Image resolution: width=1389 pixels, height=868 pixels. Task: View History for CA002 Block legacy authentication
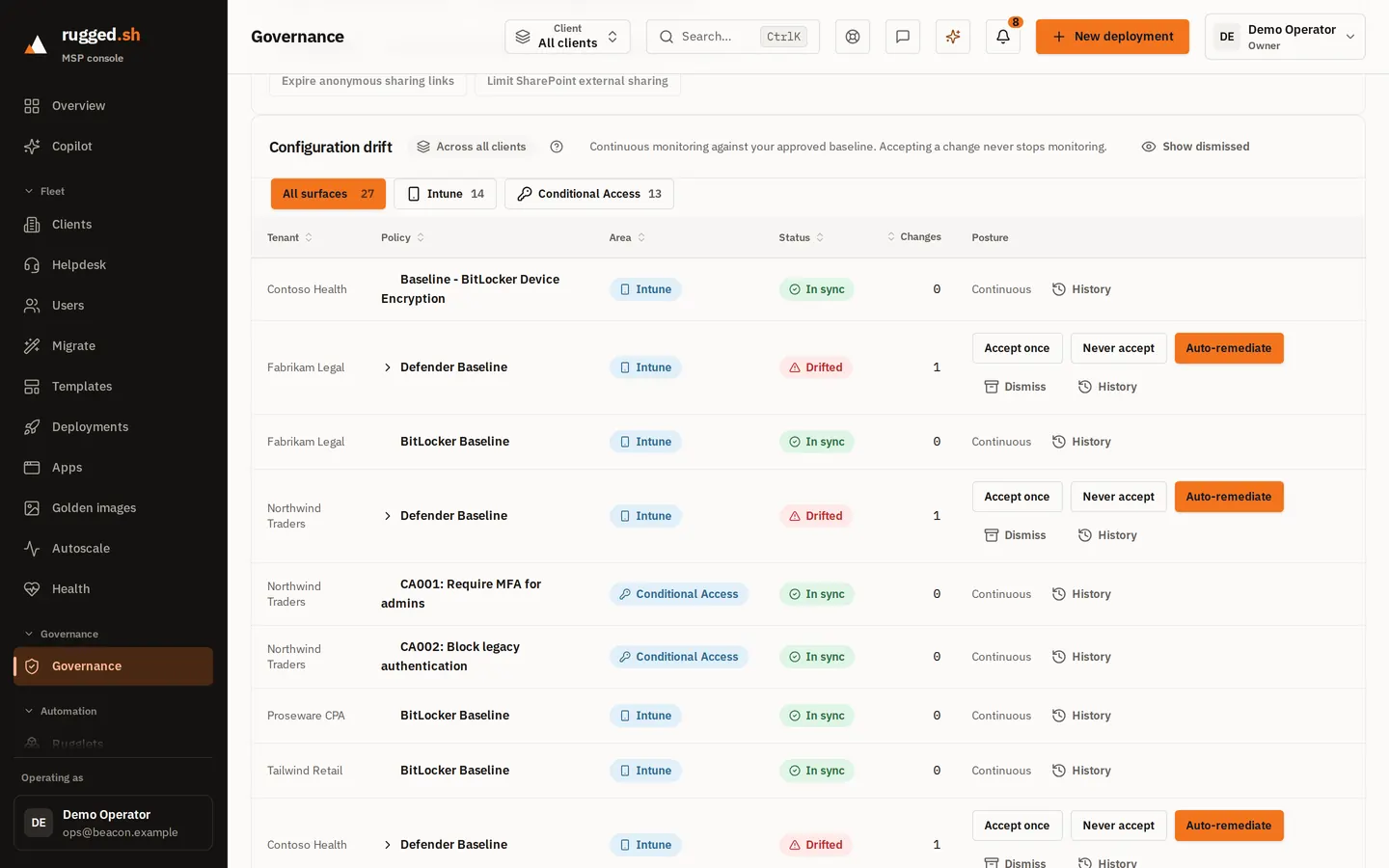tap(1081, 657)
